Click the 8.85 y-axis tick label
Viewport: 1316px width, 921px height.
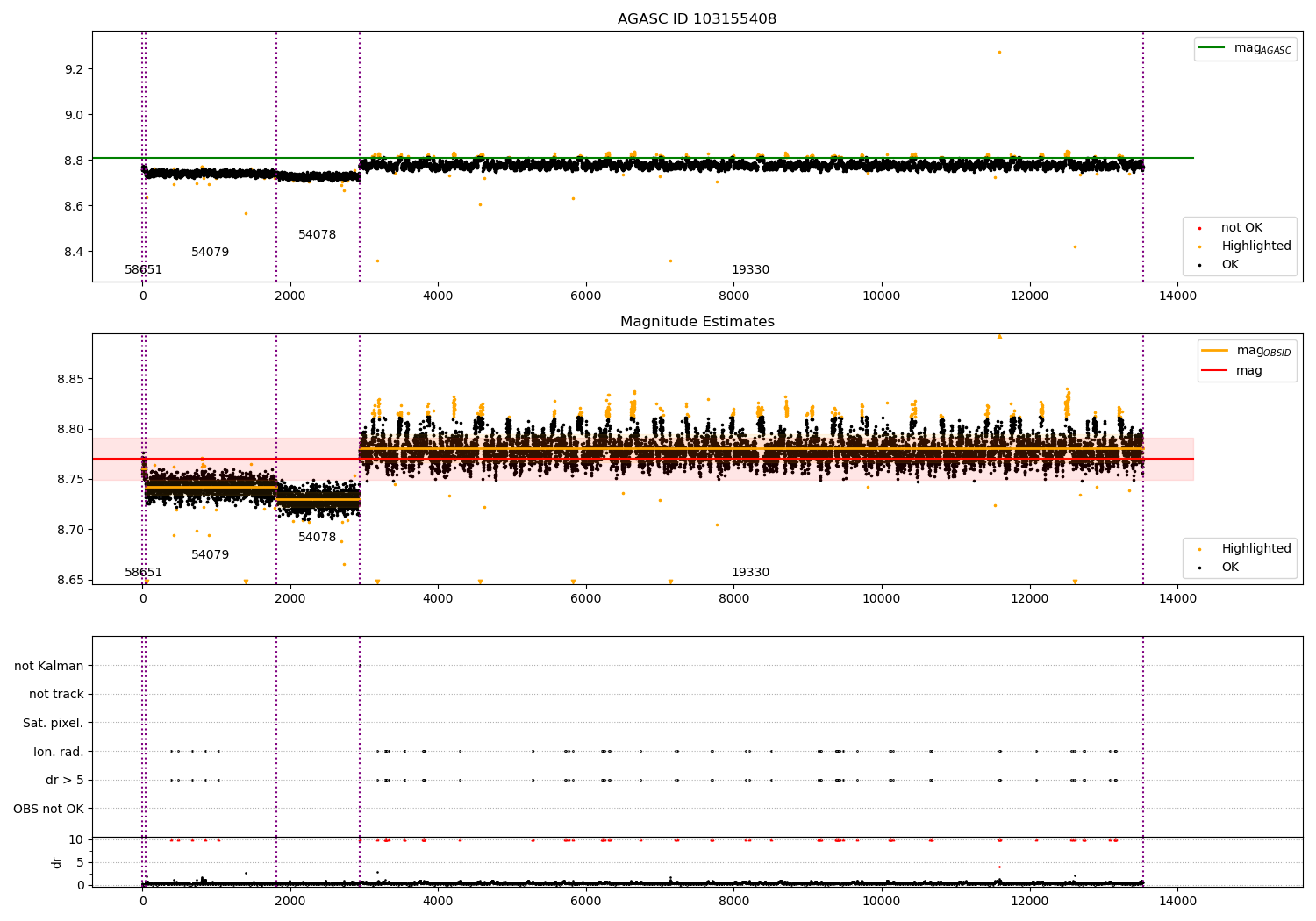(x=69, y=380)
